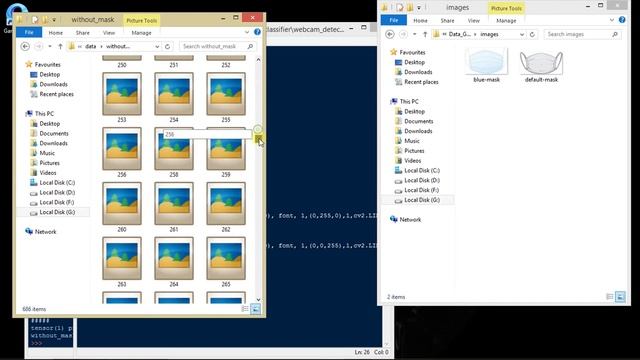Switch to large icons view in without_mask window

[x=256, y=309]
